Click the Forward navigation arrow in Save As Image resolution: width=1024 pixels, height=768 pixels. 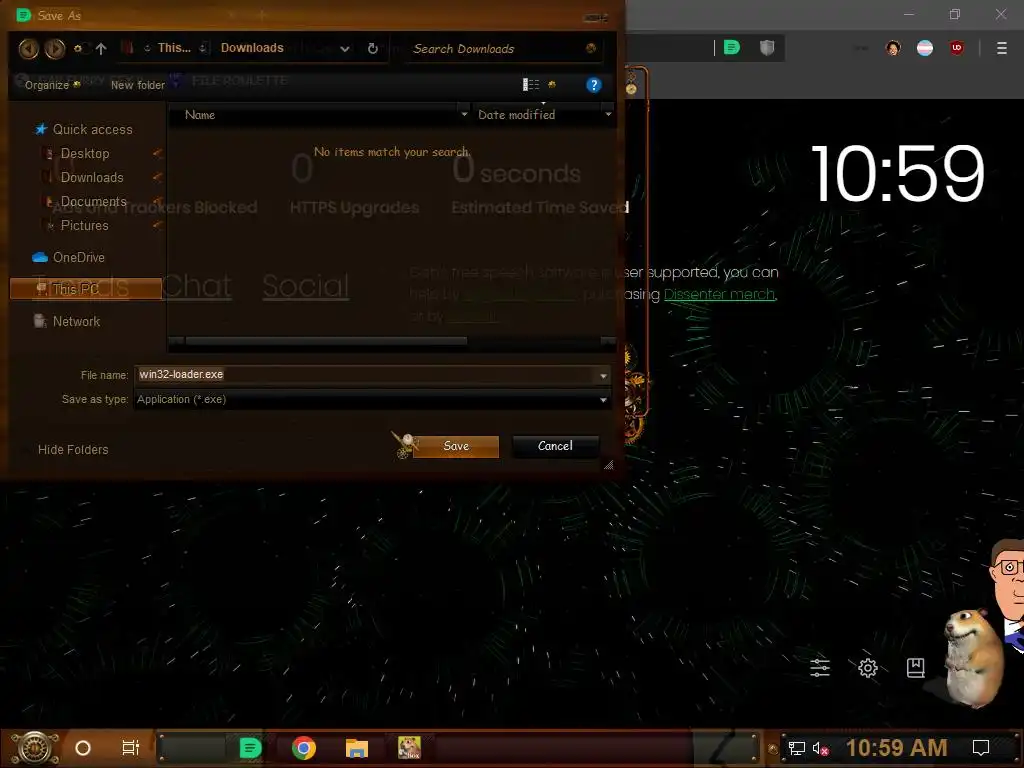pos(55,48)
